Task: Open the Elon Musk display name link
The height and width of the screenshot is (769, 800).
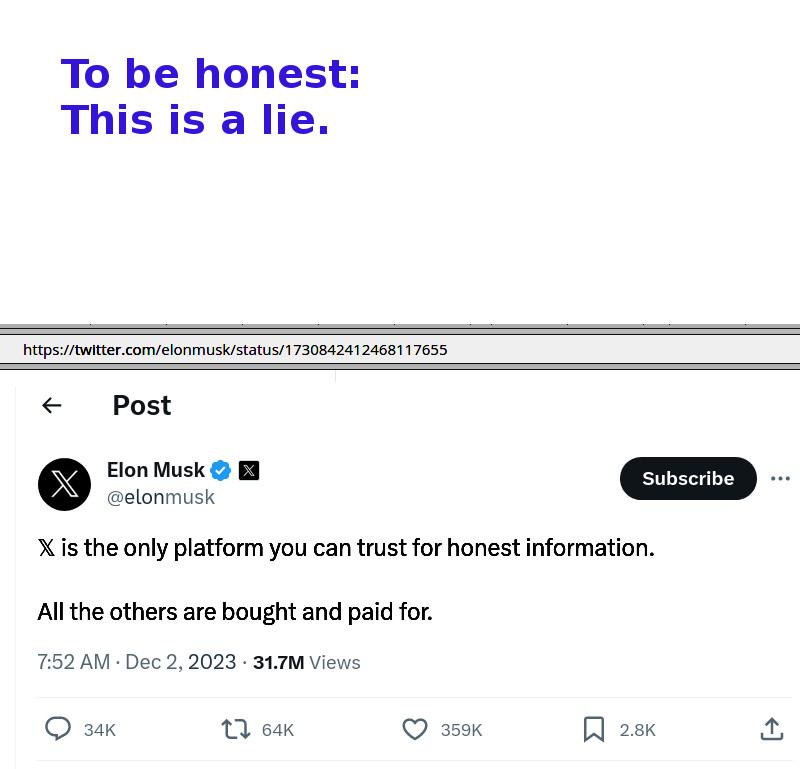Action: (156, 470)
